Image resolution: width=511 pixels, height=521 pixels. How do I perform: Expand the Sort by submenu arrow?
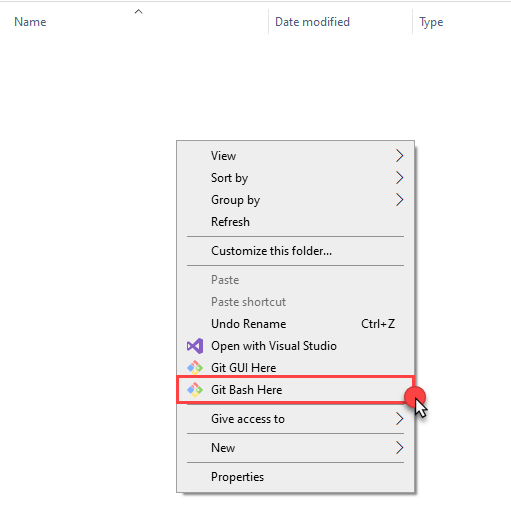(x=399, y=178)
